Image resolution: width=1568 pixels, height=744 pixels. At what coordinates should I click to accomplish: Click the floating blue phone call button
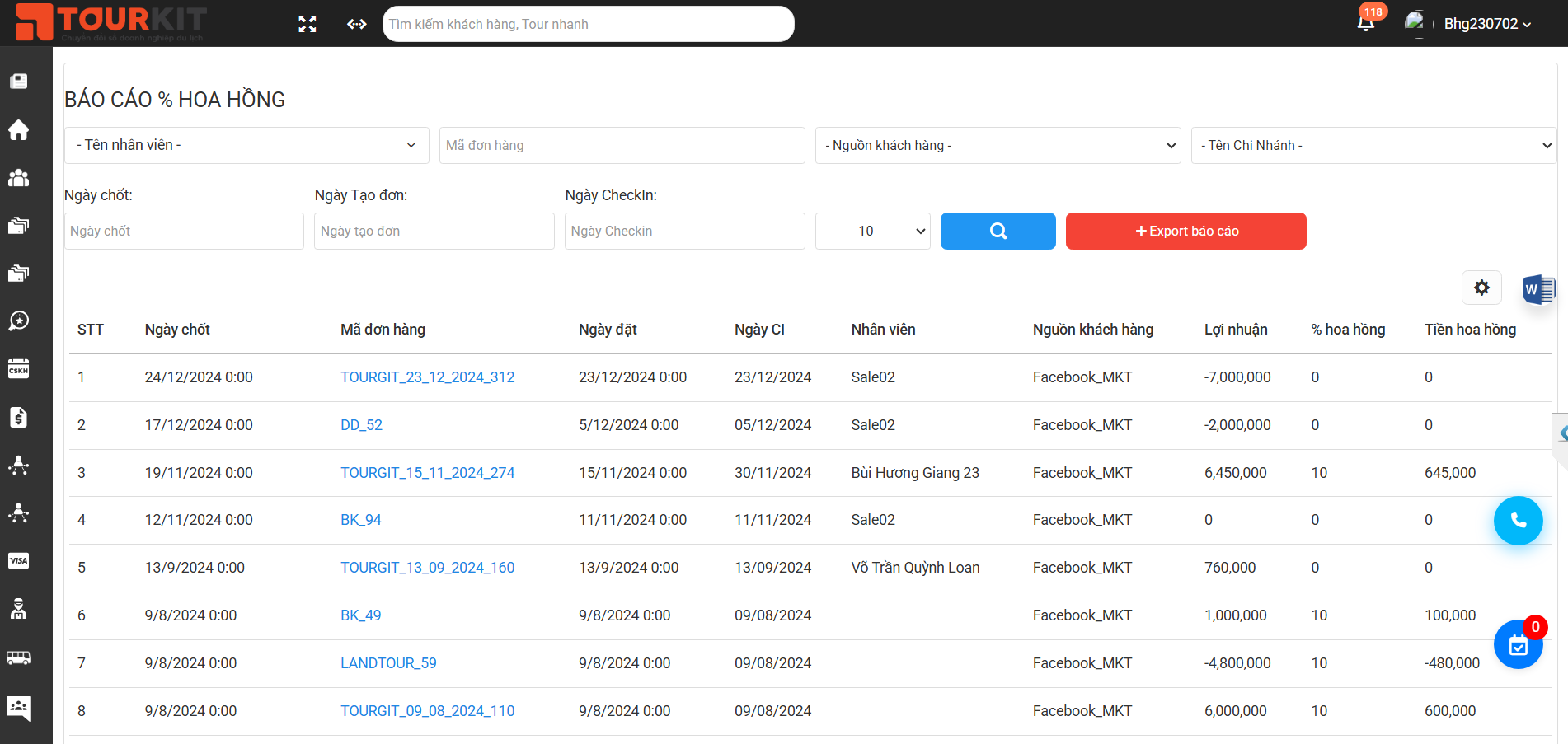coord(1518,521)
